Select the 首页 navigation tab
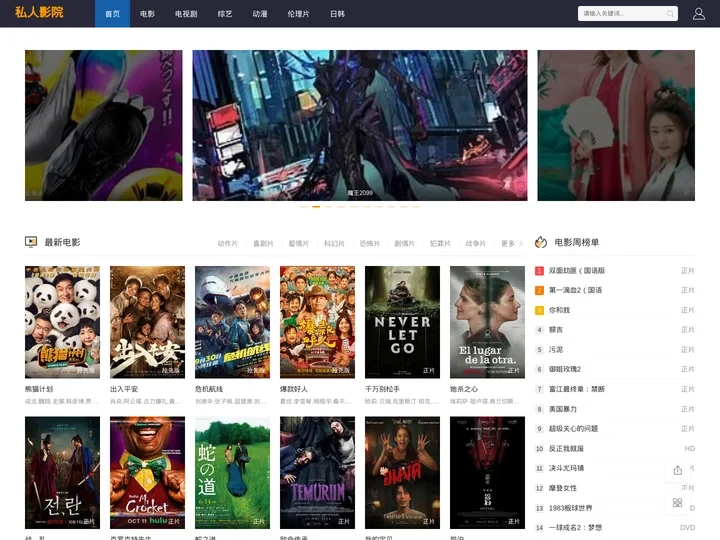Viewport: 720px width, 540px height. (x=112, y=14)
